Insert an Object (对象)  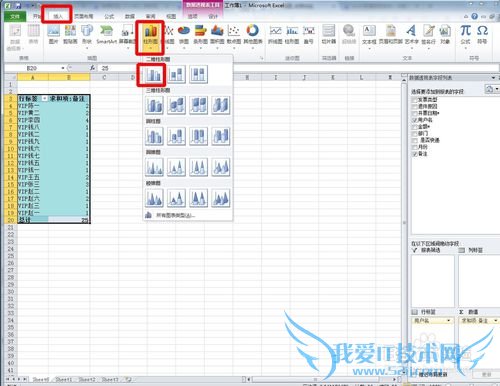[x=445, y=34]
